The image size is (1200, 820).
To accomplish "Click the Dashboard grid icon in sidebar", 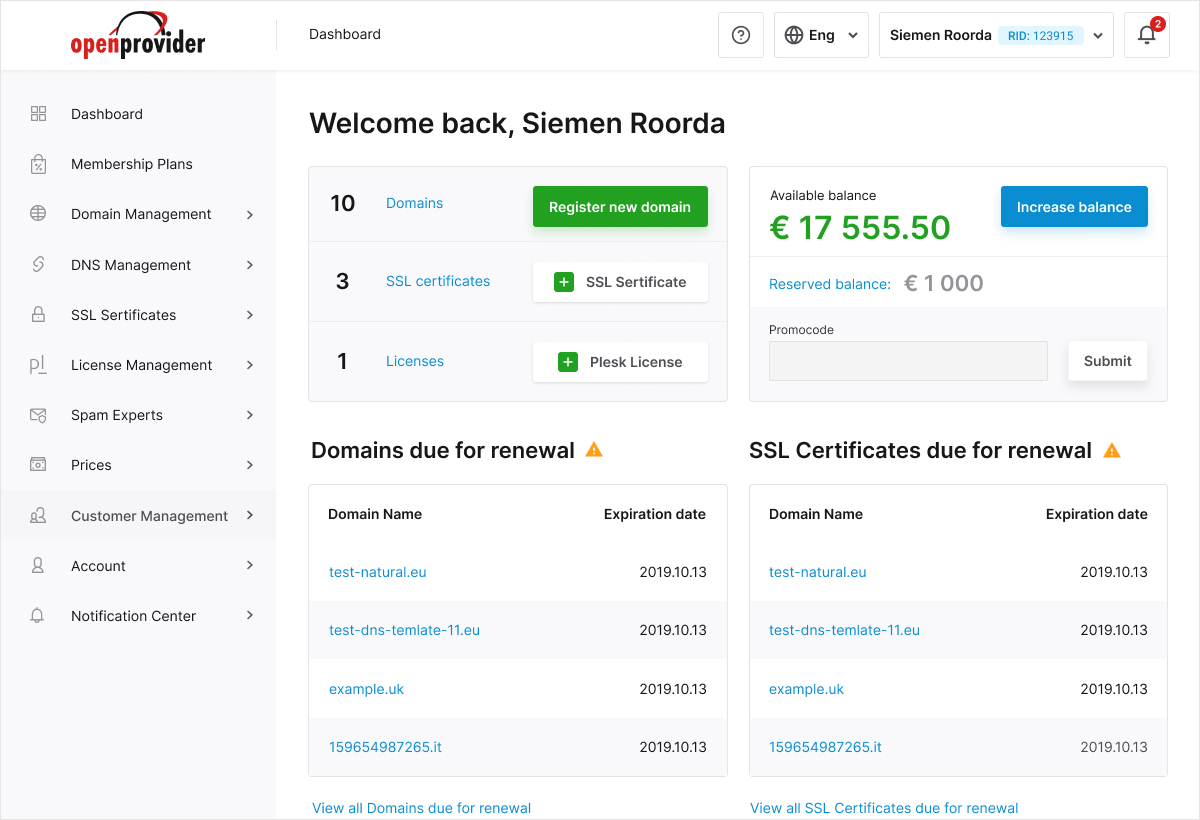I will pyautogui.click(x=38, y=114).
